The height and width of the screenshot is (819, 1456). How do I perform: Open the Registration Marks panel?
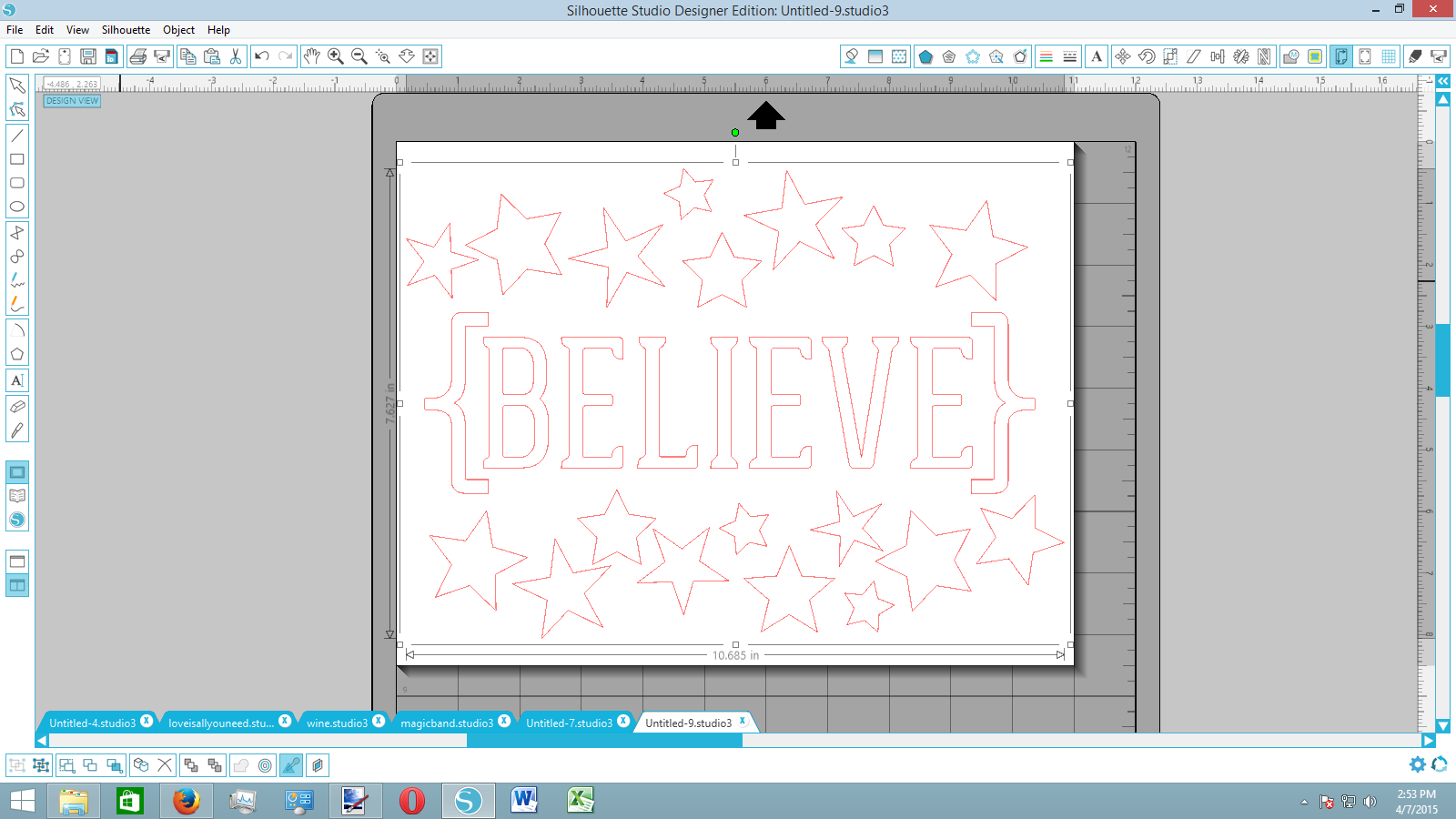[1365, 56]
